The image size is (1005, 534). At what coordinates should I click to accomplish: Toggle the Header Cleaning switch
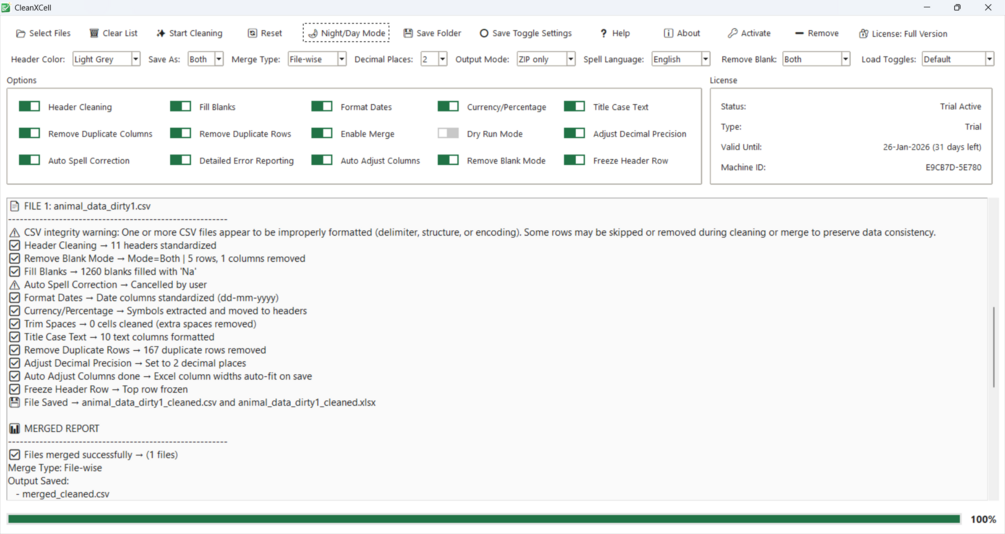tap(29, 106)
